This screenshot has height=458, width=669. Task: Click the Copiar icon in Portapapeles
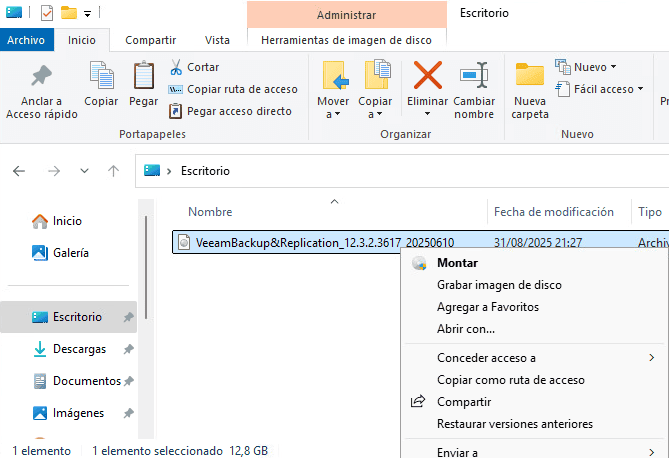(x=101, y=76)
